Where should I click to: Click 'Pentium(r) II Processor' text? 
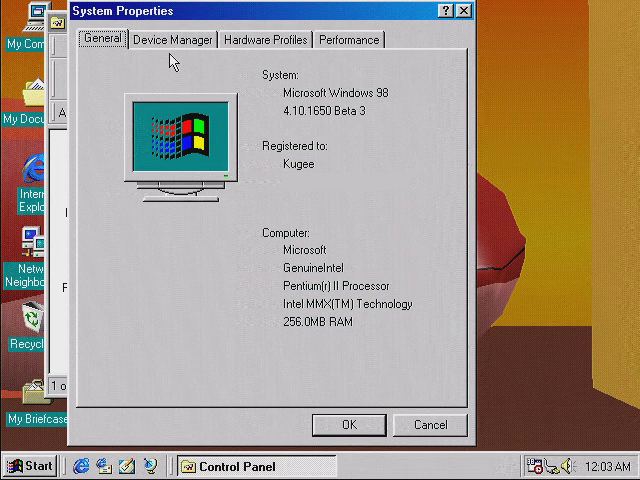pos(336,286)
